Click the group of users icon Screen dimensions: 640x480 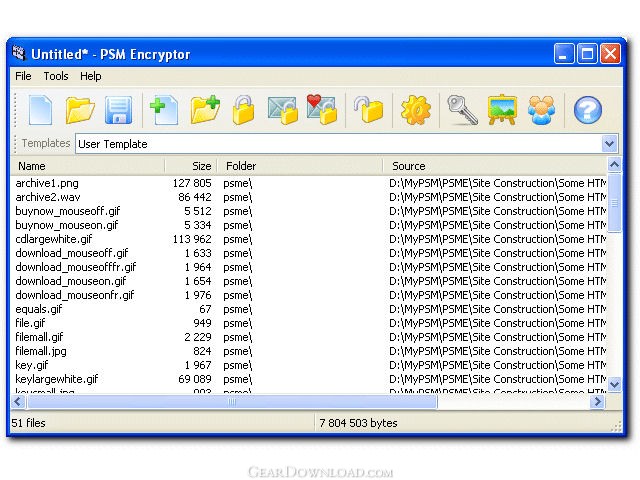(x=541, y=110)
